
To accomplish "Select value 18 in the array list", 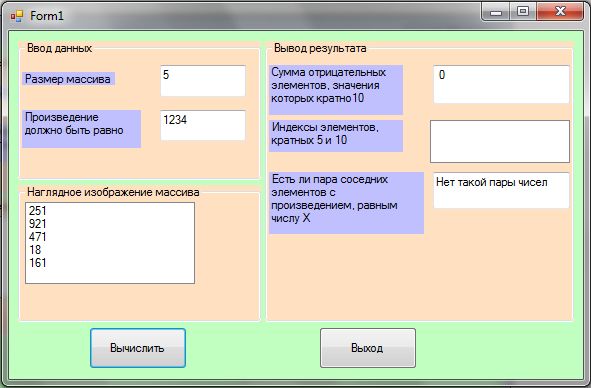I will 35,250.
